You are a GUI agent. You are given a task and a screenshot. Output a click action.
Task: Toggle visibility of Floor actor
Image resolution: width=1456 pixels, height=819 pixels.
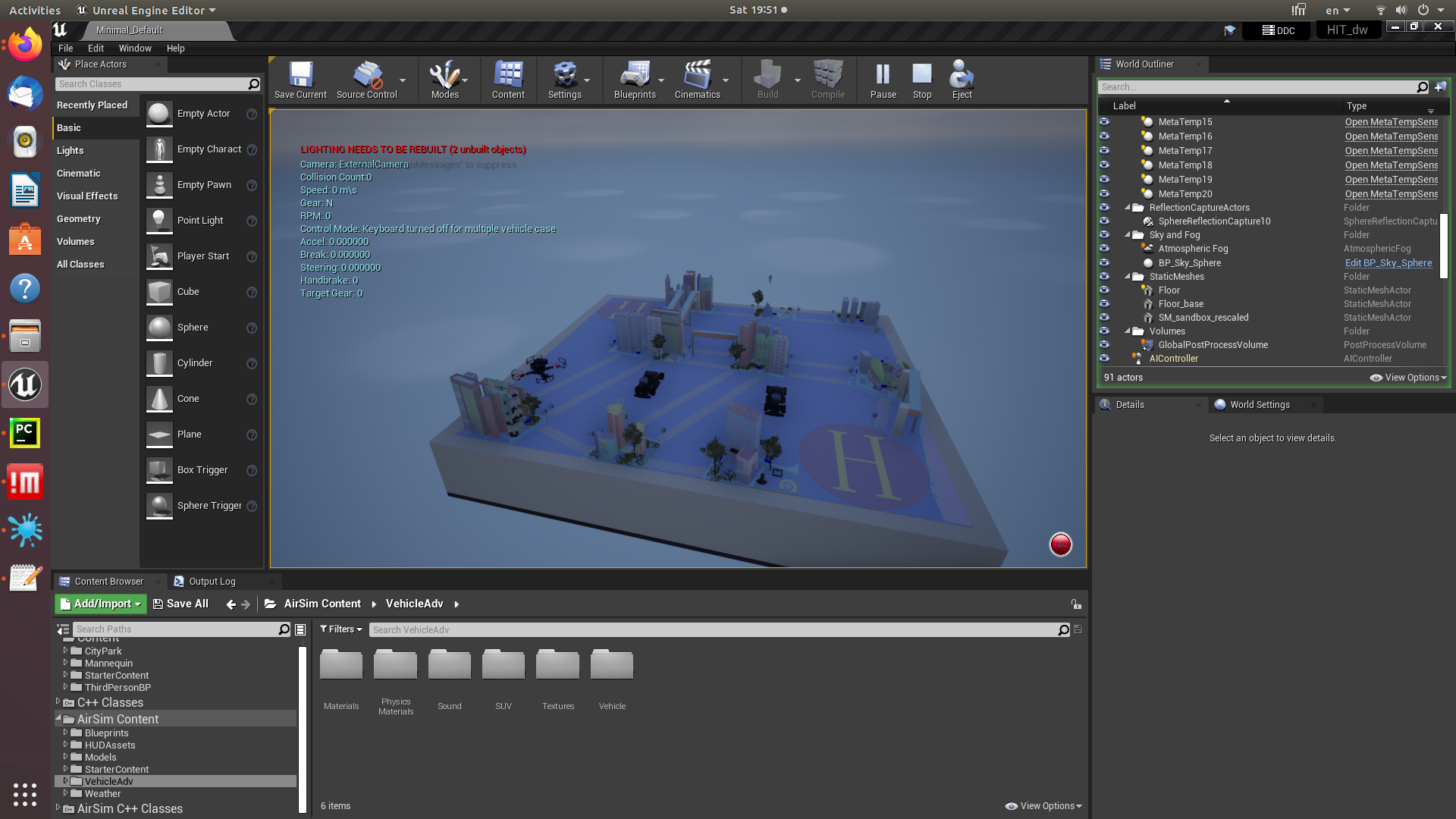(x=1104, y=290)
